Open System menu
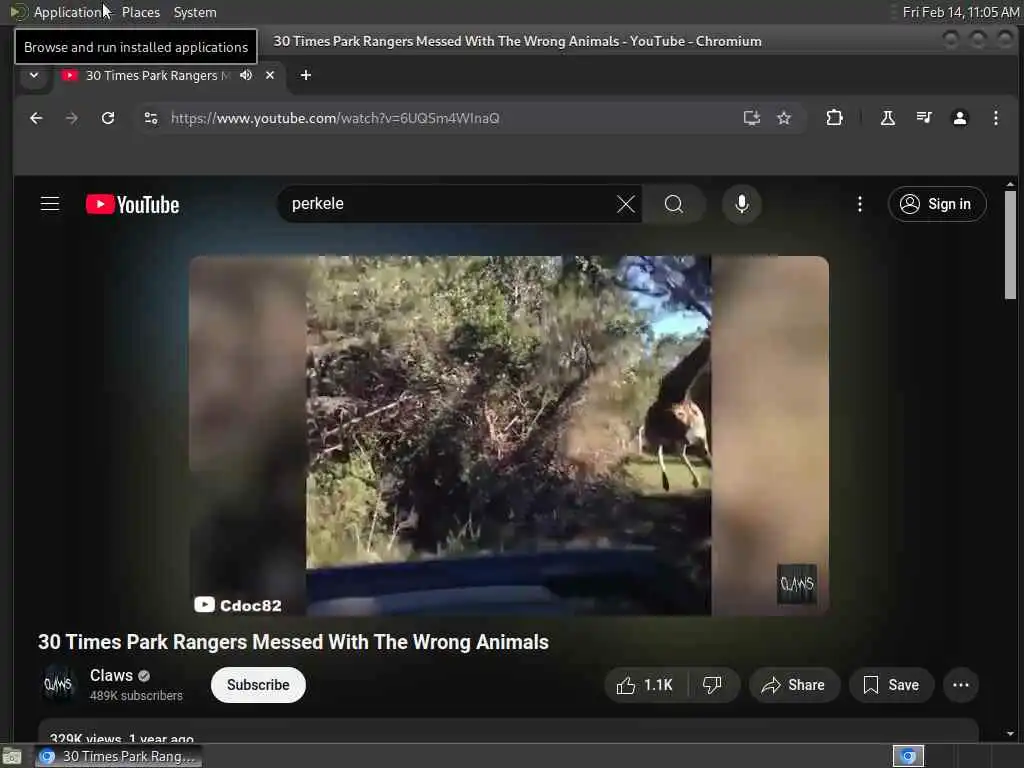The width and height of the screenshot is (1024, 768). 195,12
